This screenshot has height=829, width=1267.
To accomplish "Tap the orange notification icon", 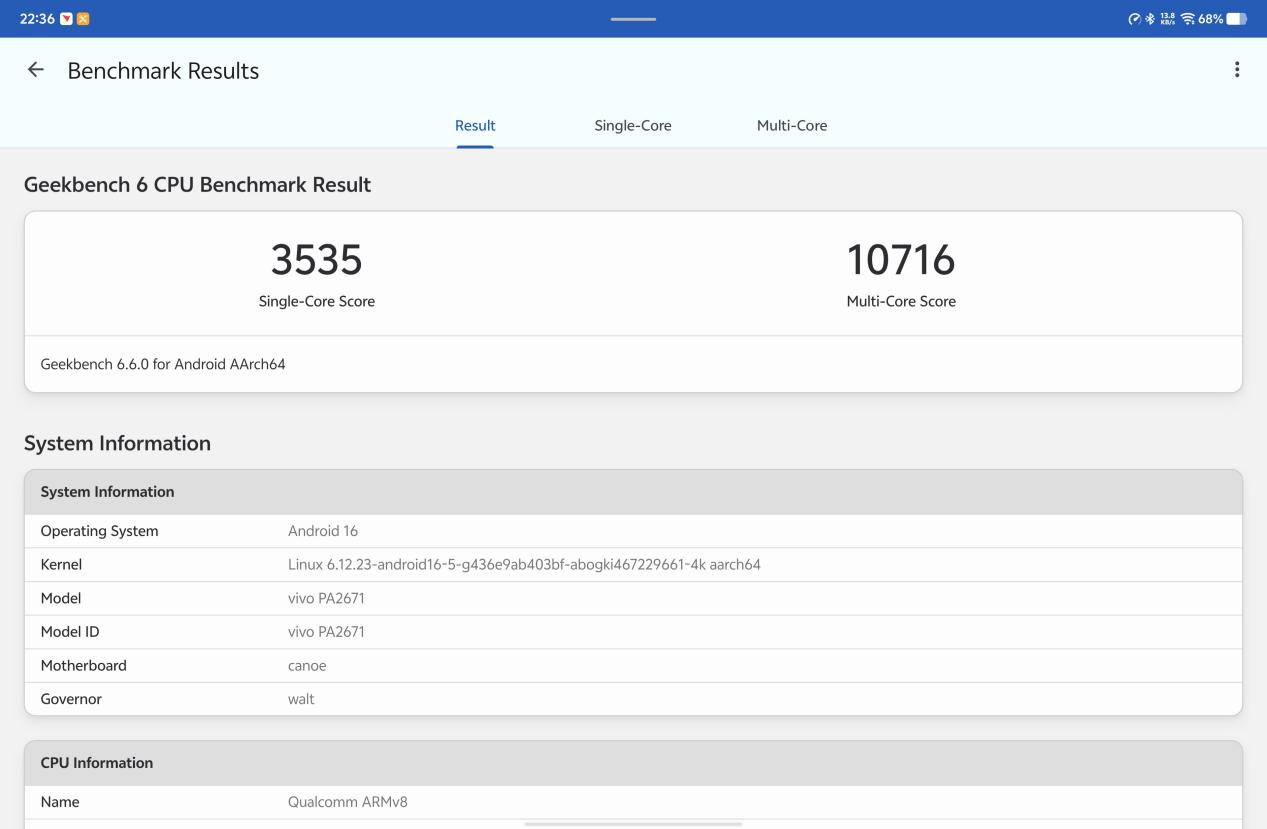I will pyautogui.click(x=83, y=19).
